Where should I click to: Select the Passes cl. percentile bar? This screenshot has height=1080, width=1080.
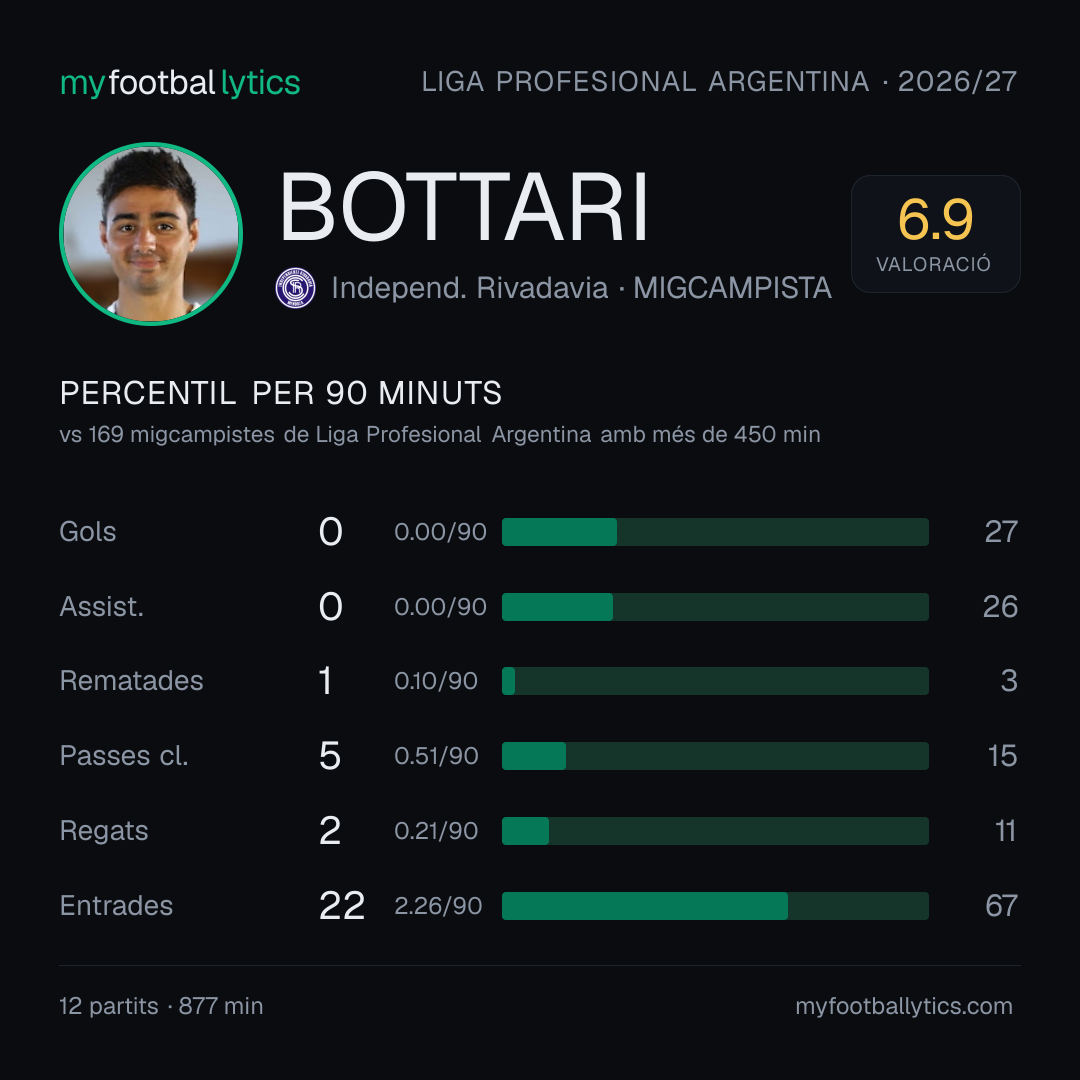click(715, 756)
